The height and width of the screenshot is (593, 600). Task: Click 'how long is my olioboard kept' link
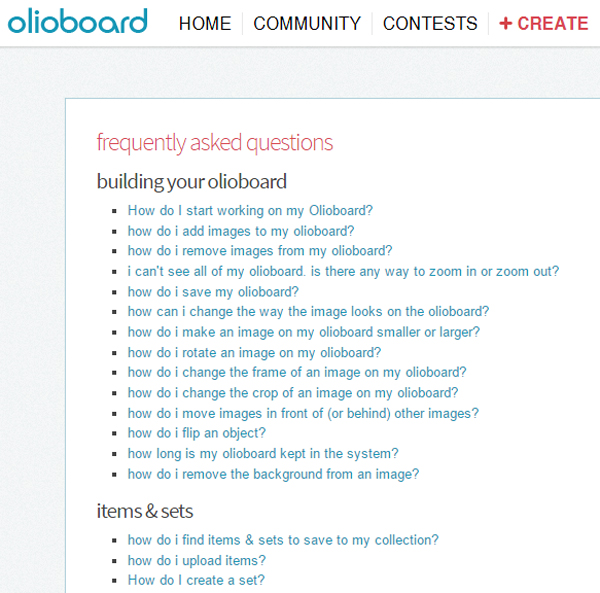coord(263,454)
